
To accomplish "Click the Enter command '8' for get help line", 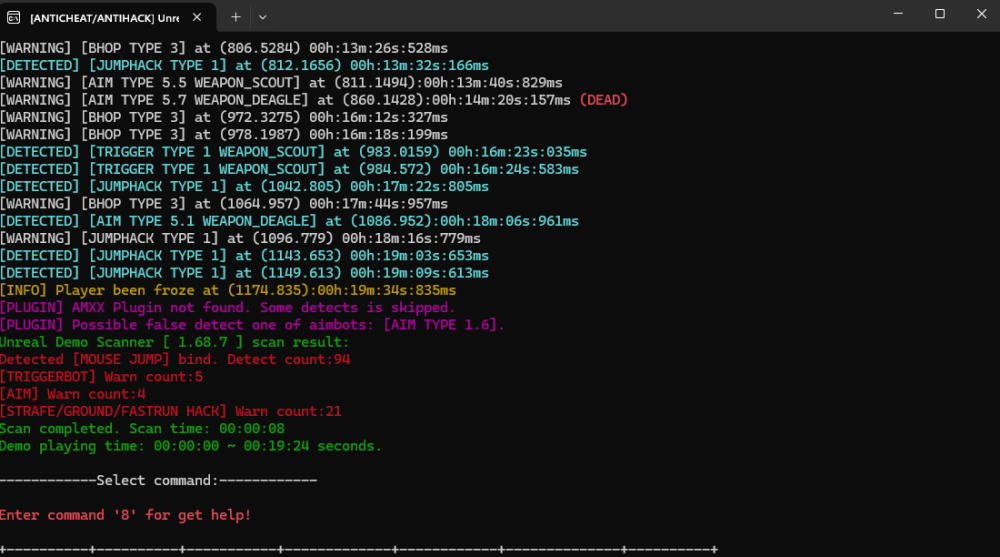I will click(x=126, y=515).
